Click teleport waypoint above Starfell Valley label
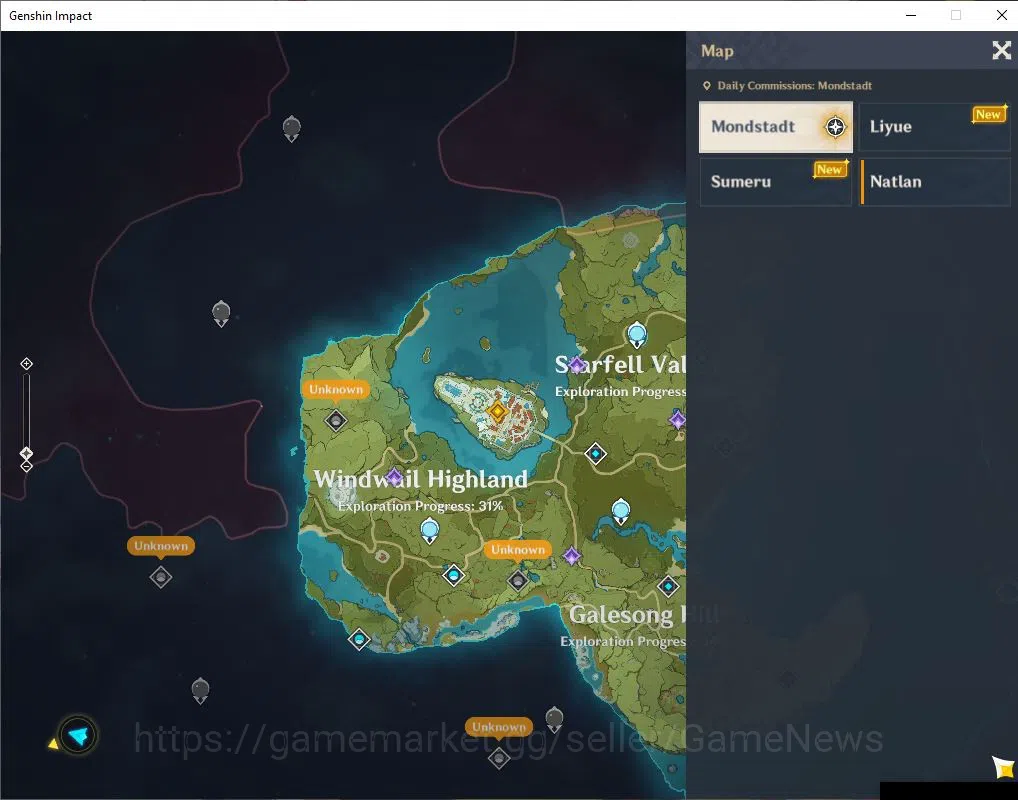The height and width of the screenshot is (800, 1018). tap(637, 334)
